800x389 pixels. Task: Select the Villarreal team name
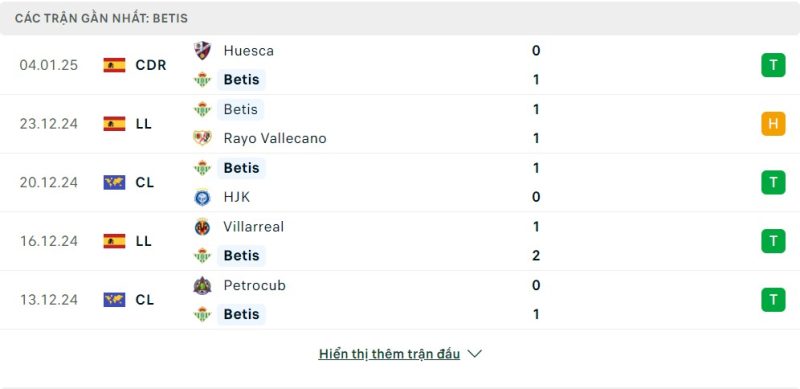254,227
